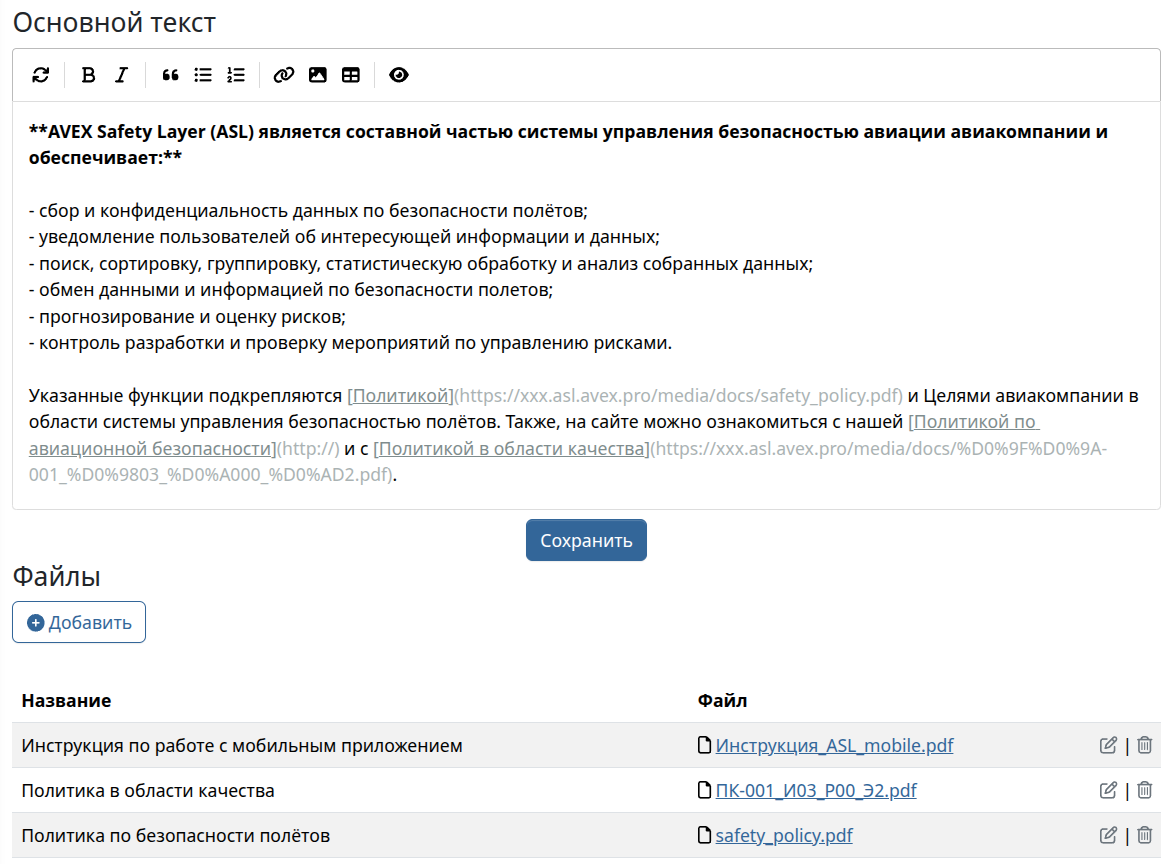Insert a numbered list
The width and height of the screenshot is (1175, 864).
[x=236, y=75]
